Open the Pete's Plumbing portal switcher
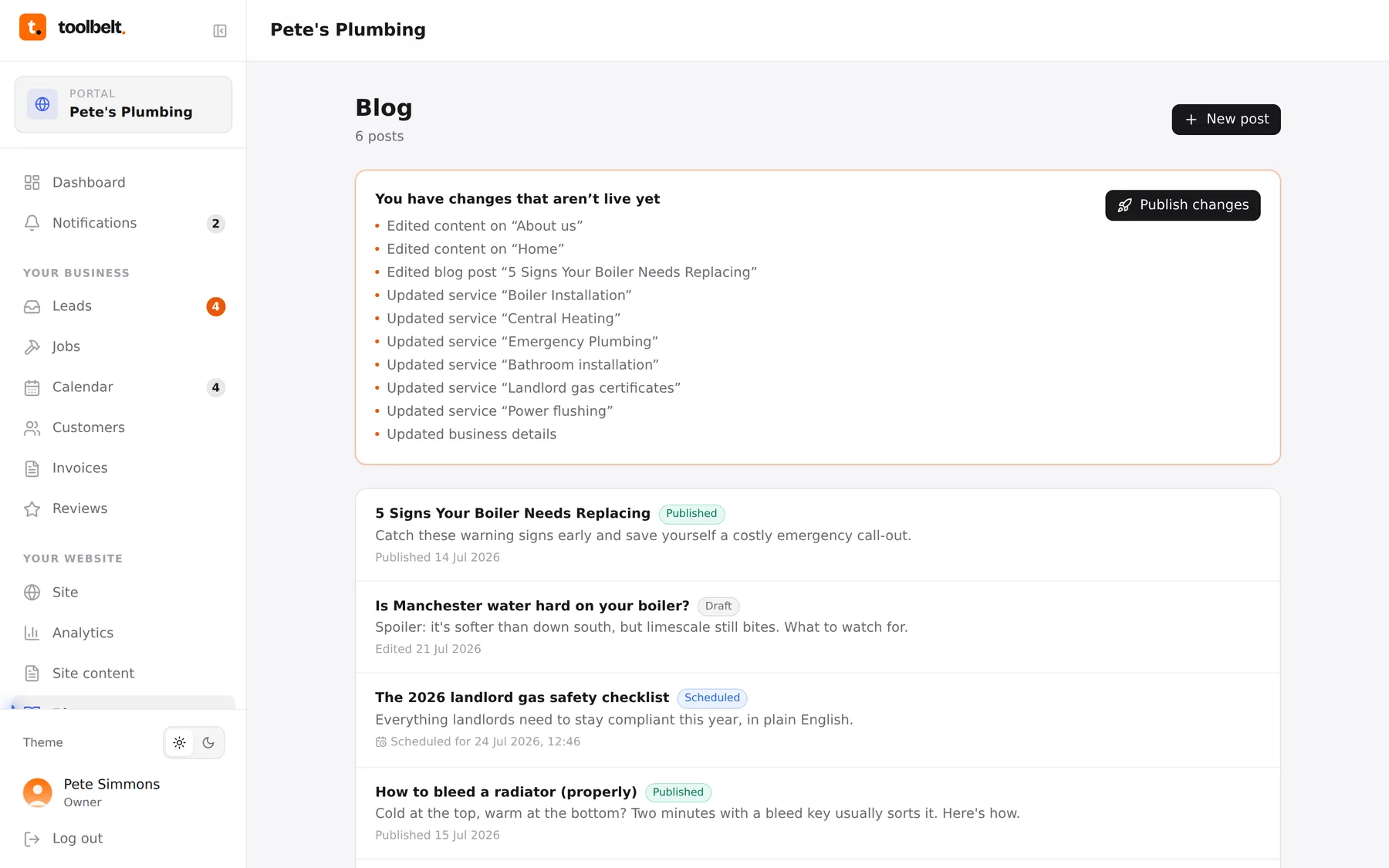This screenshot has width=1389, height=868. coord(123,104)
